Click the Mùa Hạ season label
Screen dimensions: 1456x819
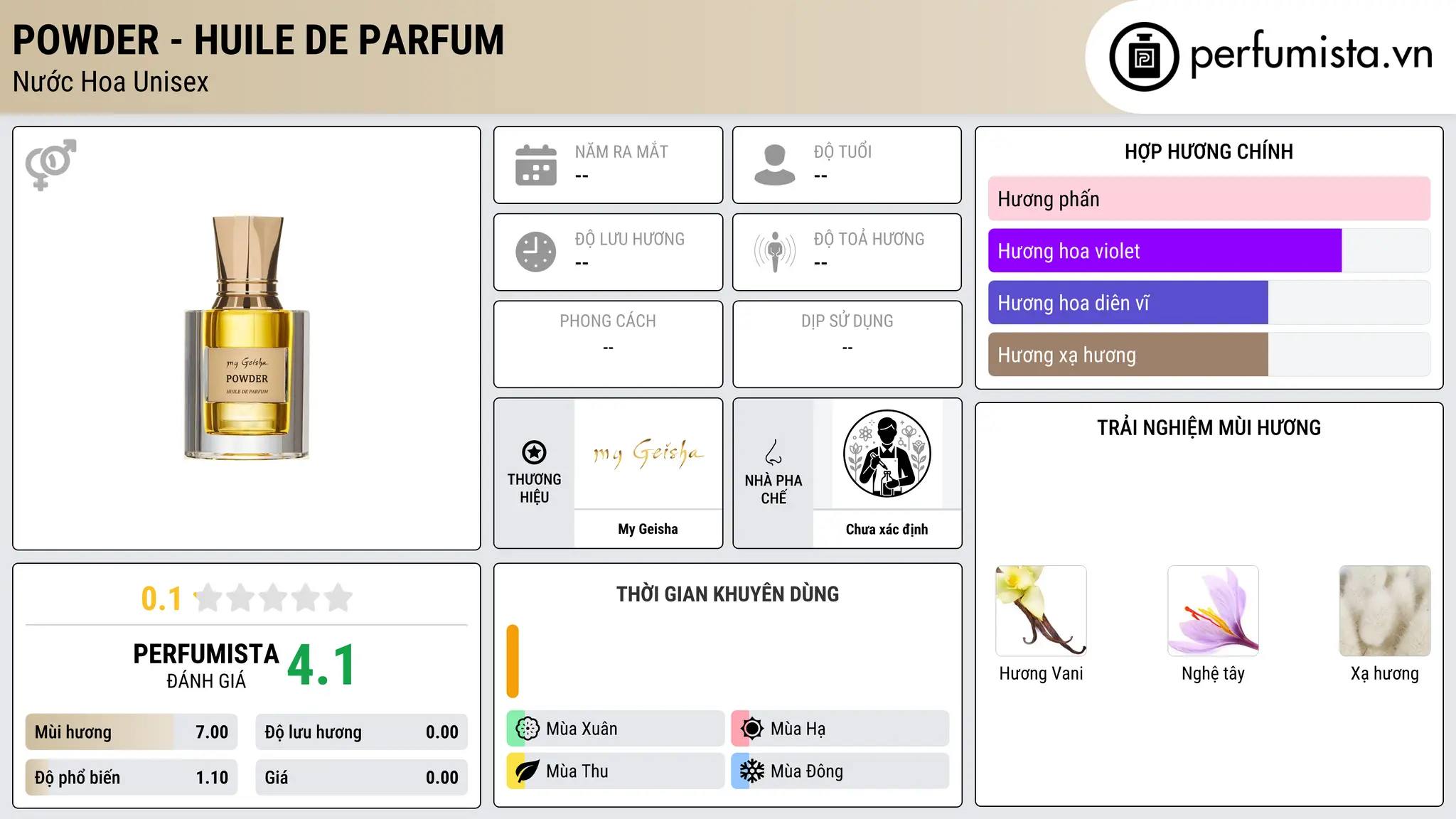point(798,729)
